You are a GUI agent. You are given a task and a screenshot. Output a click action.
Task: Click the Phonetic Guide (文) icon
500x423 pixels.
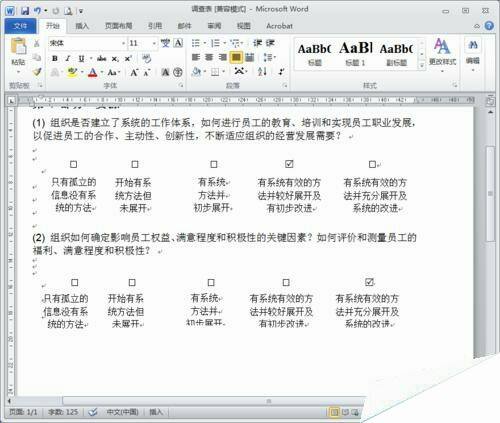pos(166,43)
